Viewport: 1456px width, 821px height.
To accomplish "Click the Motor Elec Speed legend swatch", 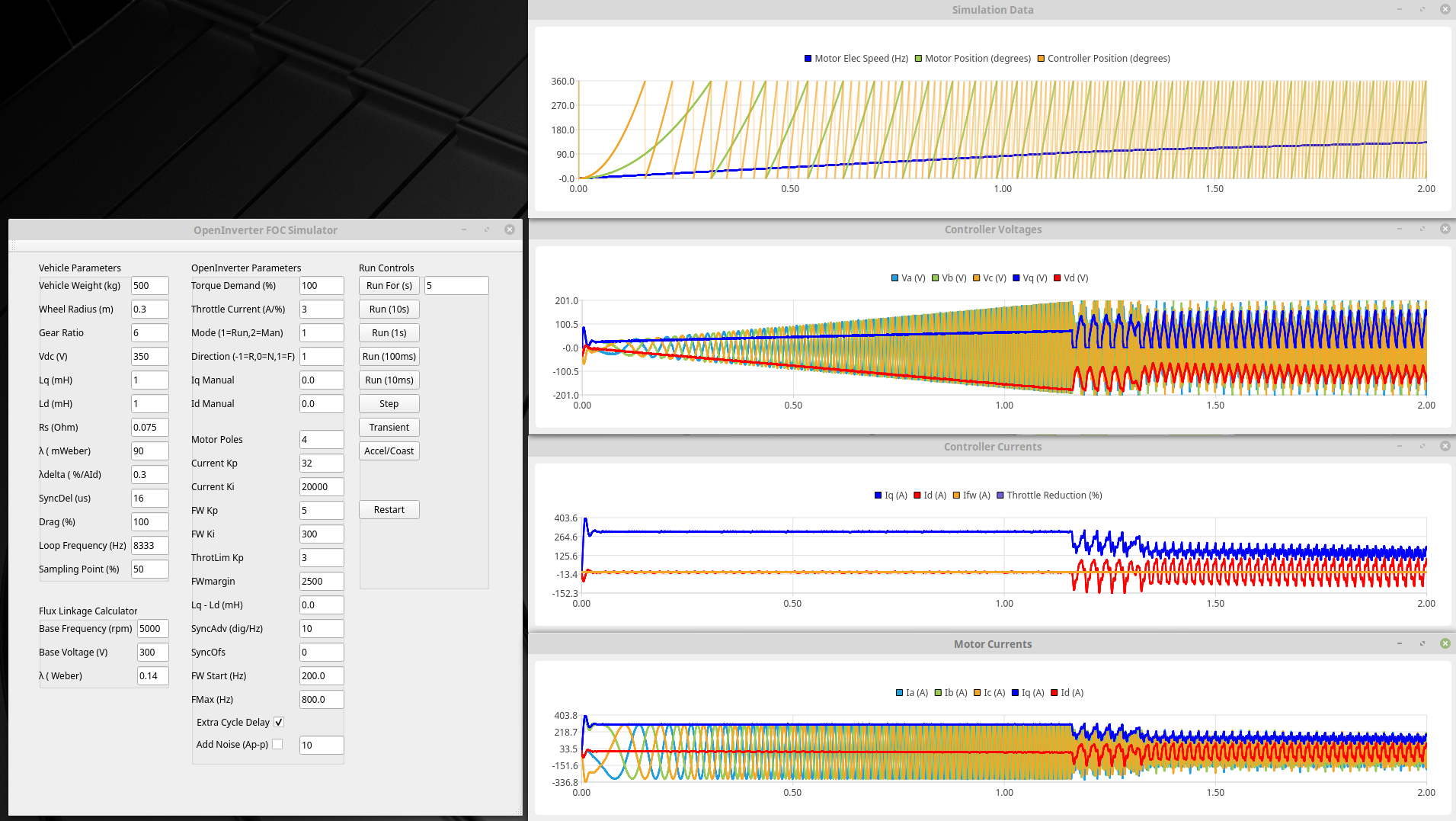I will pyautogui.click(x=808, y=59).
